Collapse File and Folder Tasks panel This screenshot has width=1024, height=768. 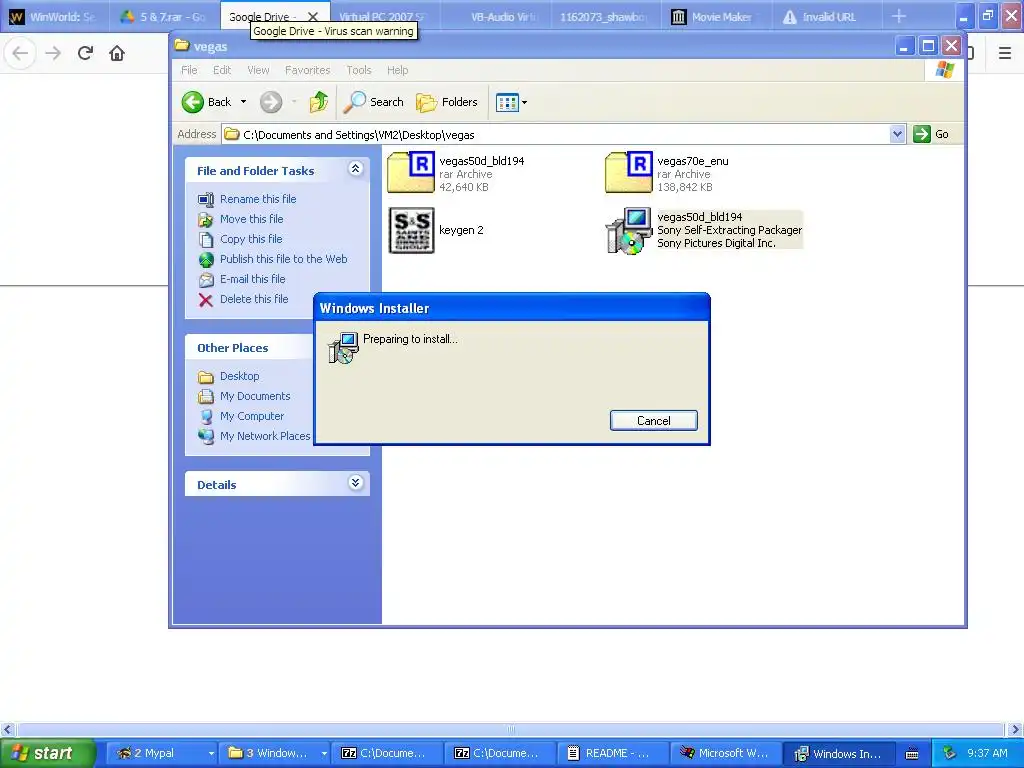click(x=355, y=169)
